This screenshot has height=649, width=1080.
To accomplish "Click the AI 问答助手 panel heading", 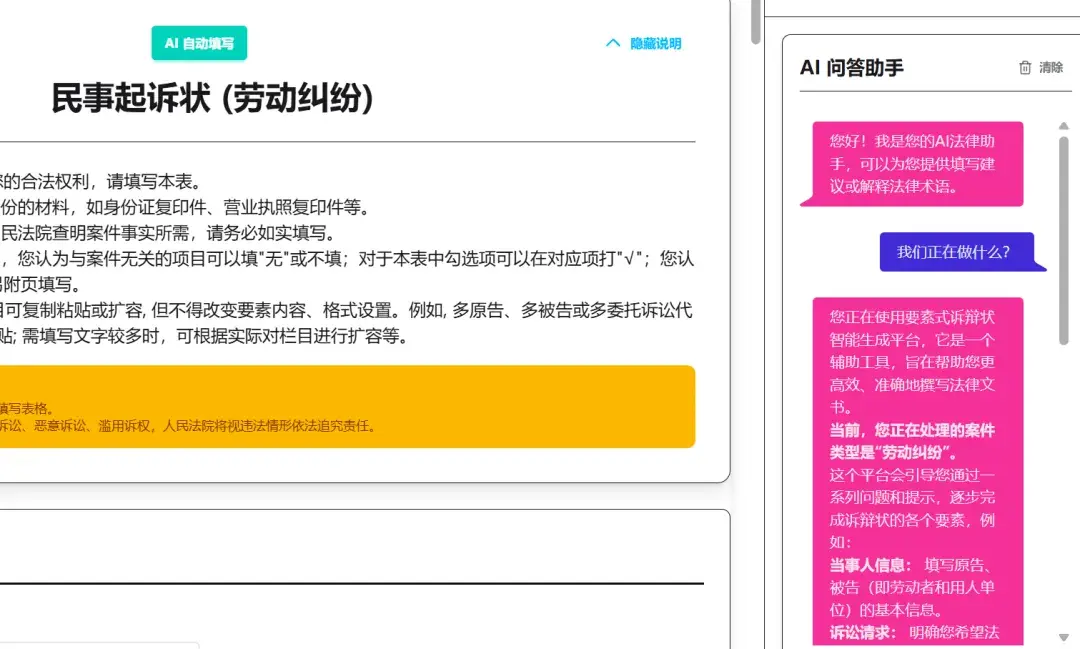I will (852, 67).
